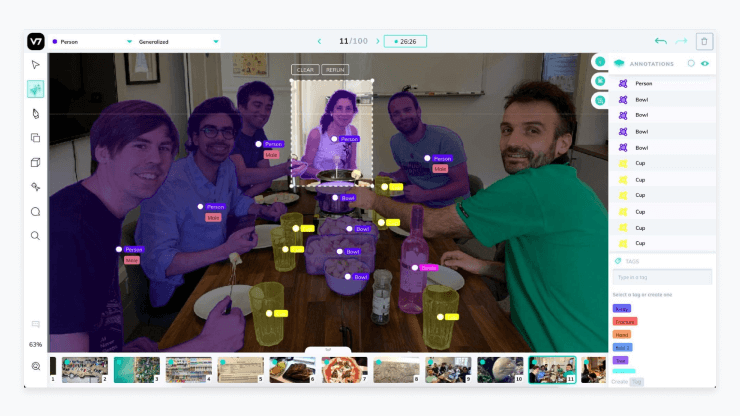740x416 pixels.
Task: Click the RERUN button above selection
Action: [x=335, y=70]
